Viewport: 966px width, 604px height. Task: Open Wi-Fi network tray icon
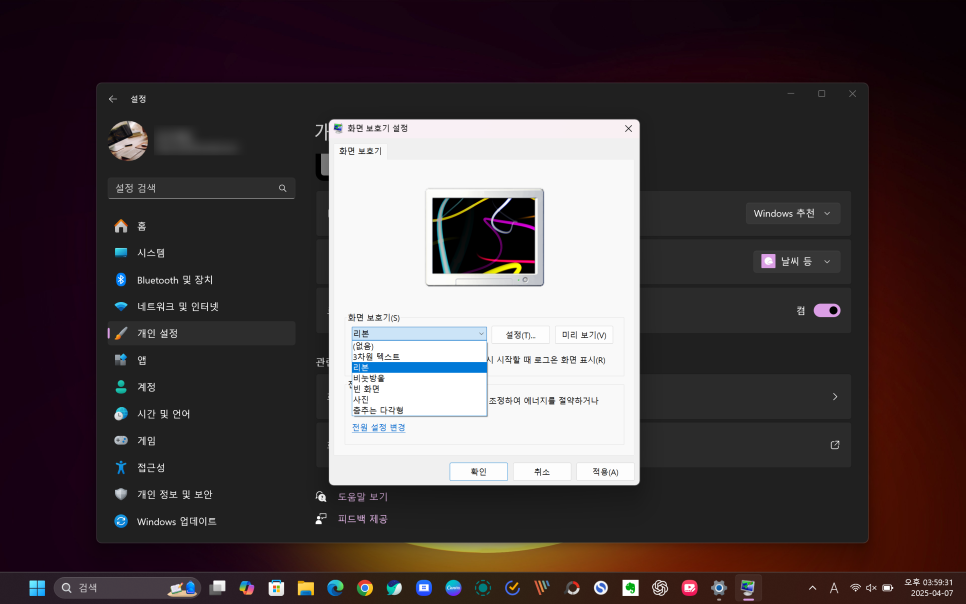coord(855,588)
